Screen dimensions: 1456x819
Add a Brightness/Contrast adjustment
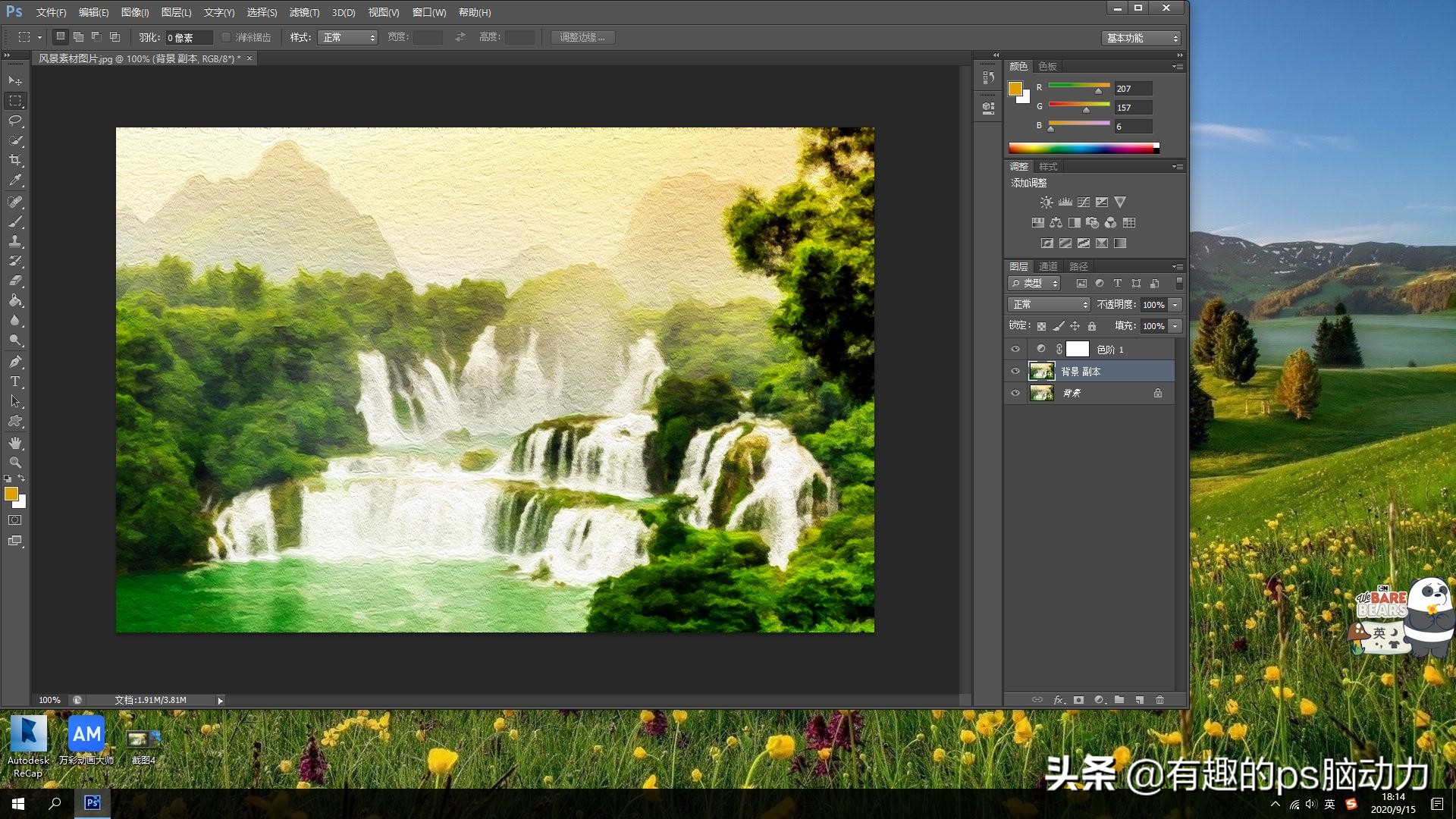coord(1046,202)
